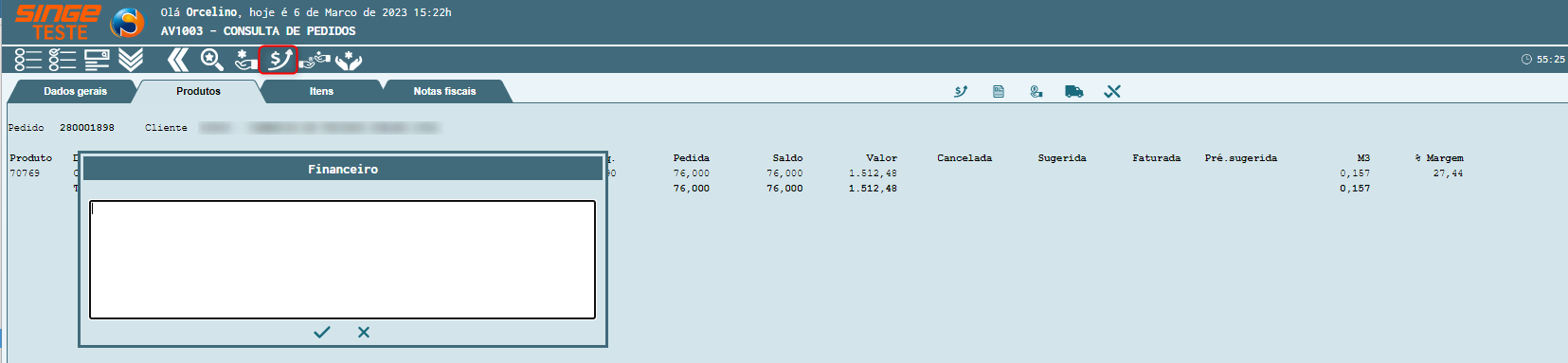Expand using the triple chevron down icon

[131, 60]
